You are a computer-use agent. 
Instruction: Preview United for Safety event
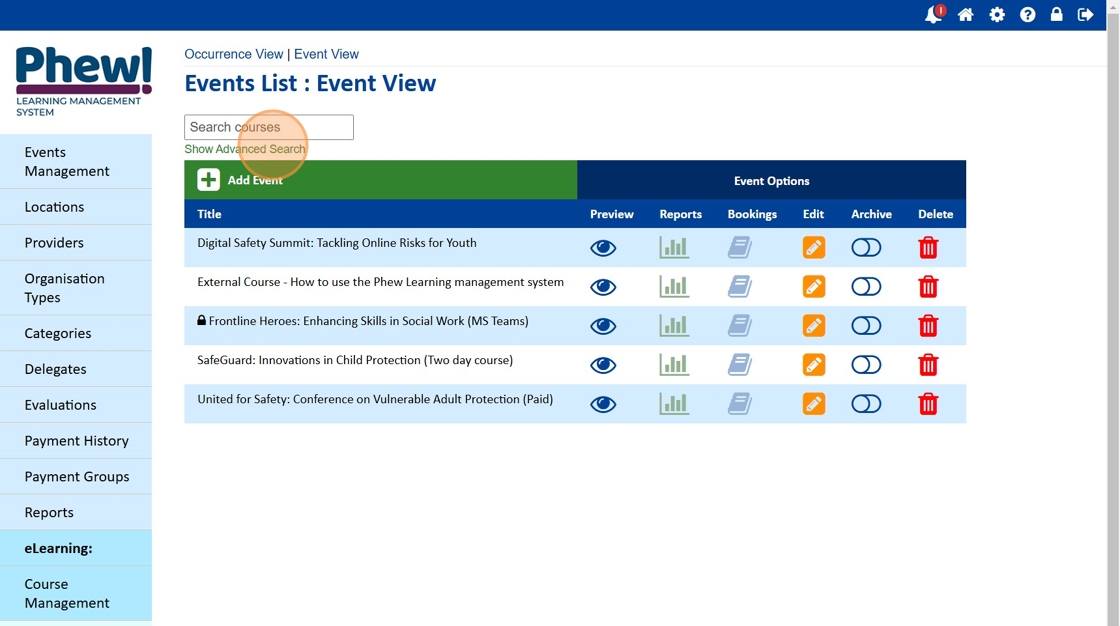pos(603,404)
